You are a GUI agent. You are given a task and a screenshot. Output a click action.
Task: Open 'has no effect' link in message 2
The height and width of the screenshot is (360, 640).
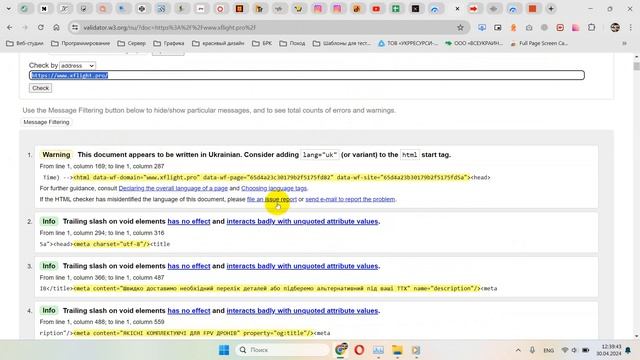click(189, 221)
